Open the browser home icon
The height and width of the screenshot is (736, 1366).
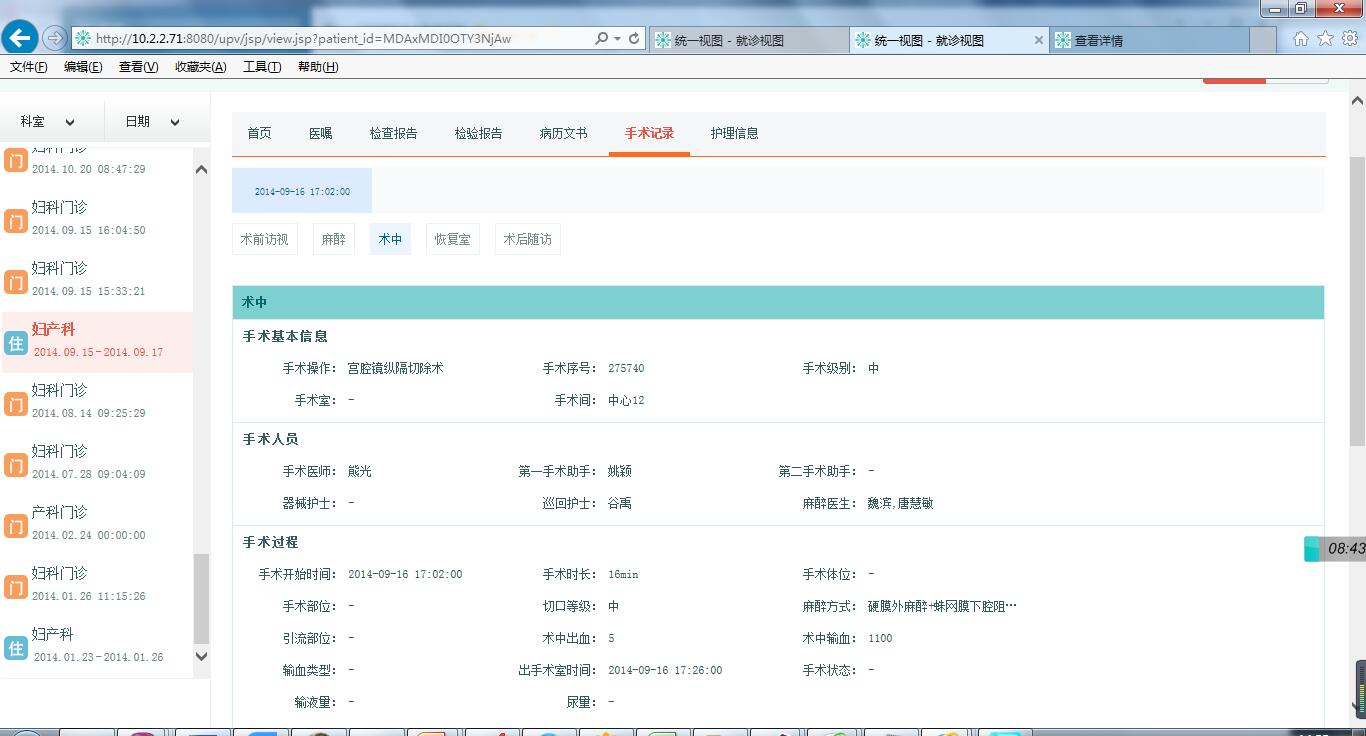(1300, 39)
